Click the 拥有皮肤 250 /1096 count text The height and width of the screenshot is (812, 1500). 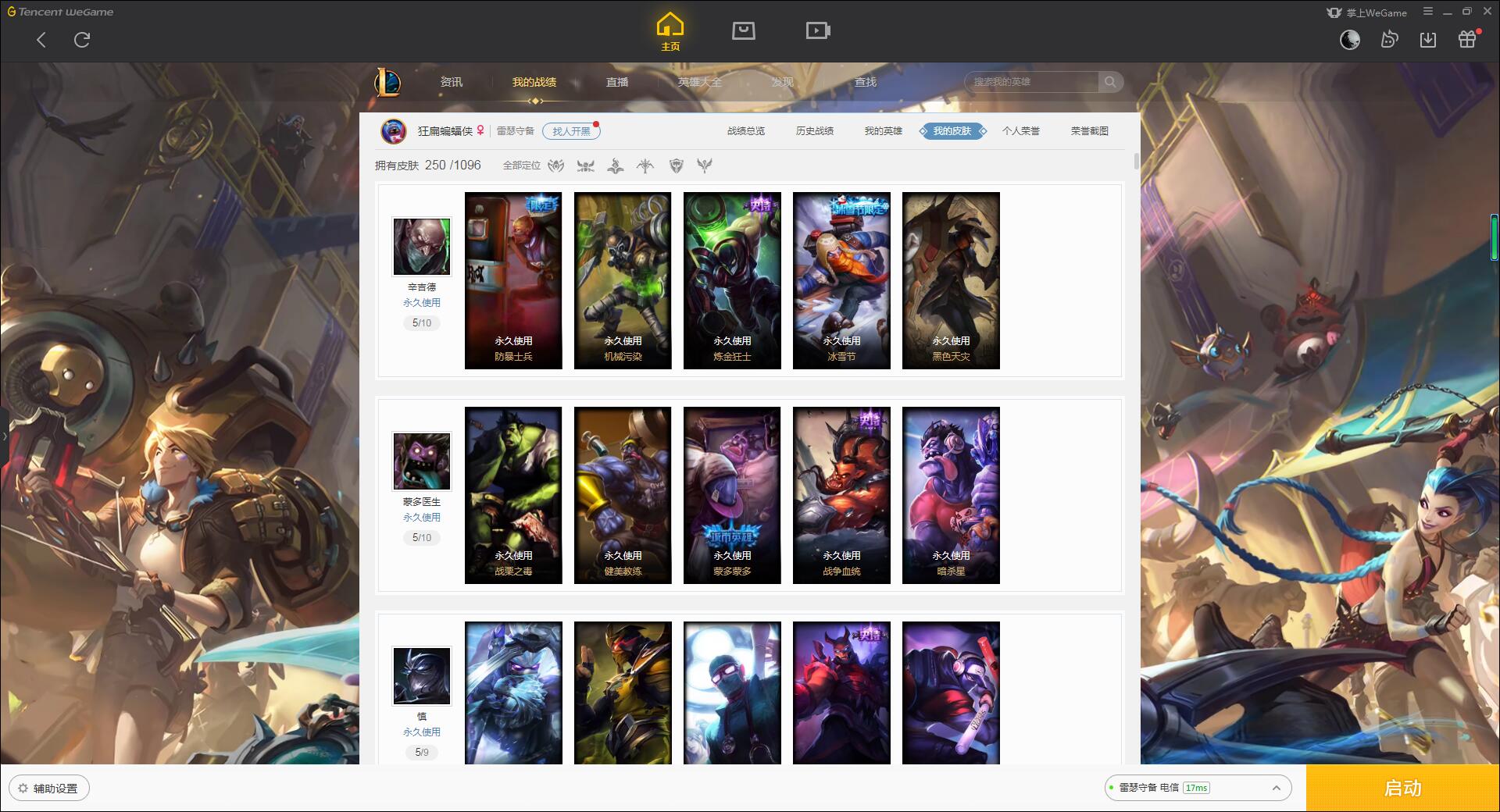(x=428, y=166)
